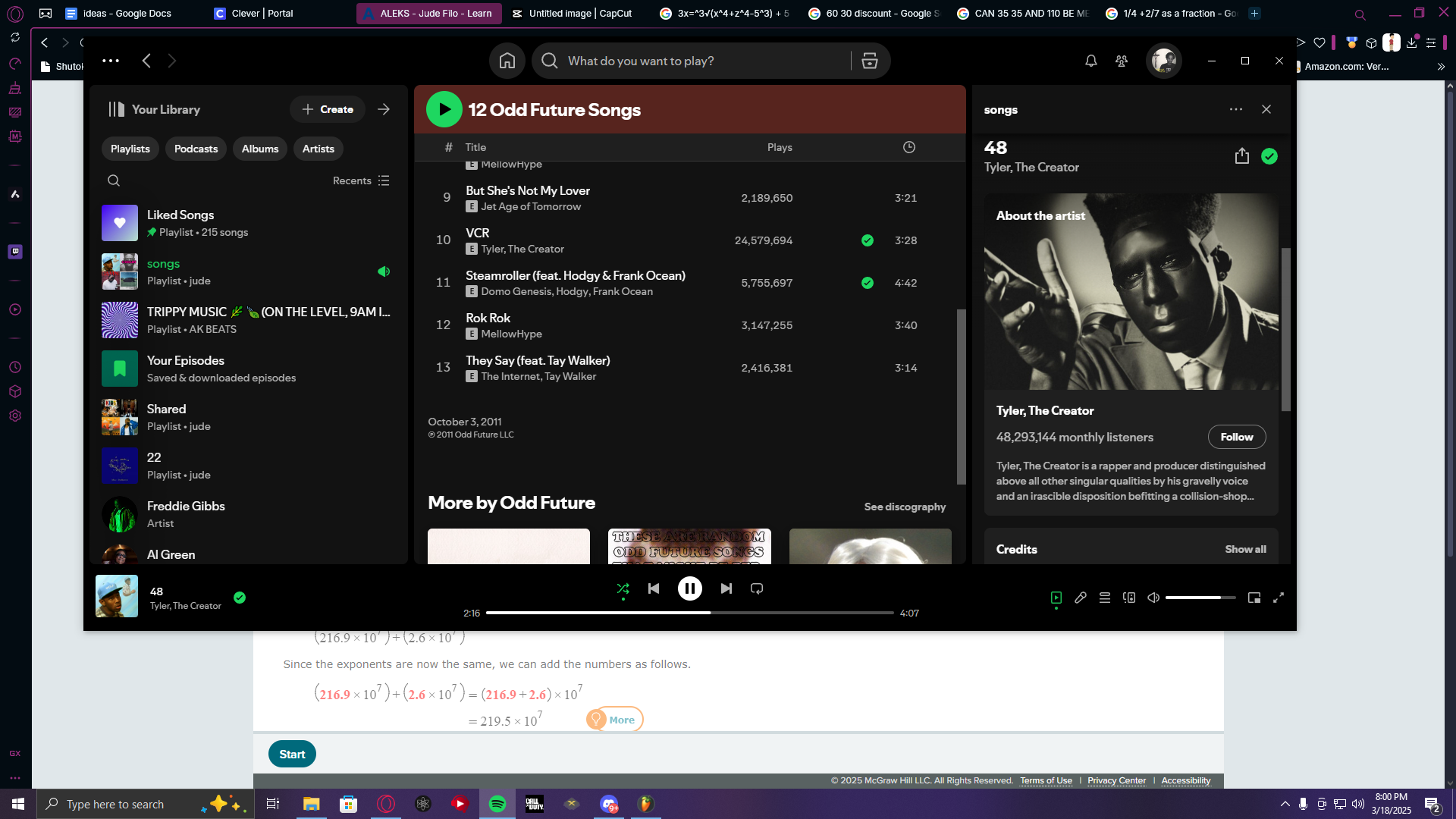
Task: Open File Explorer from the taskbar
Action: pyautogui.click(x=312, y=804)
